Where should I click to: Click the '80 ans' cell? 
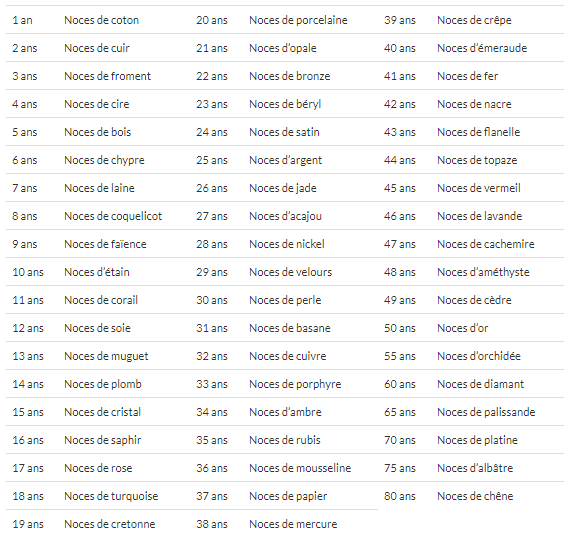point(400,496)
